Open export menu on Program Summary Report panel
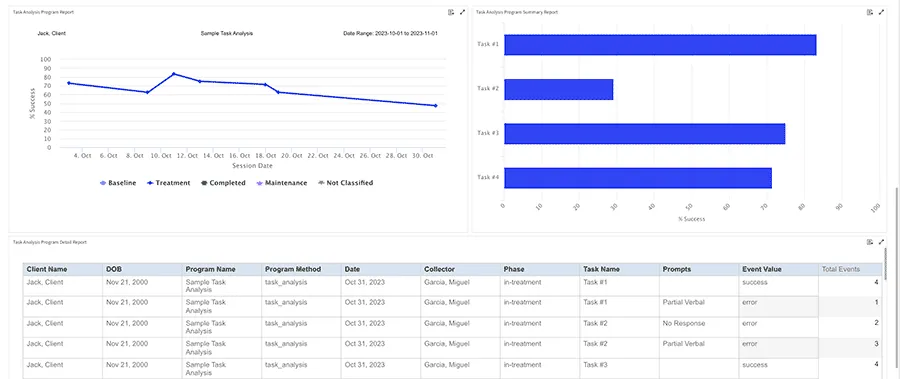Viewport: 900px width, 379px height. 870,12
